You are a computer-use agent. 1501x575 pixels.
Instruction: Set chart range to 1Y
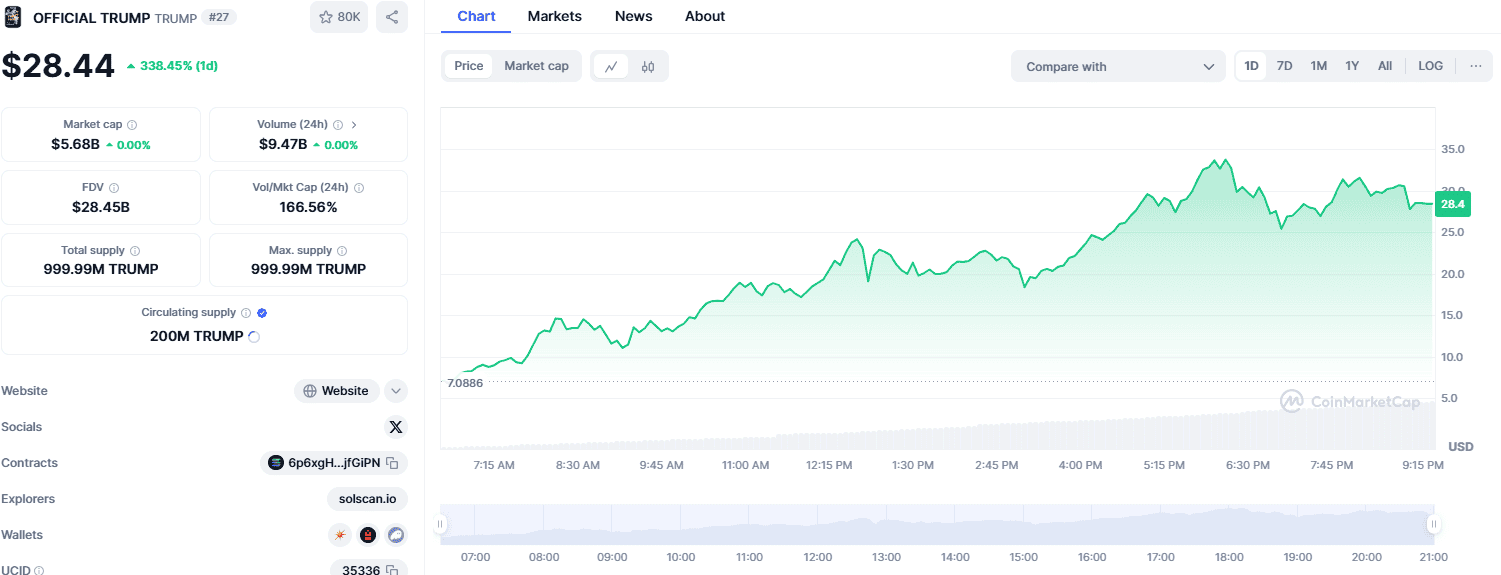tap(1352, 66)
